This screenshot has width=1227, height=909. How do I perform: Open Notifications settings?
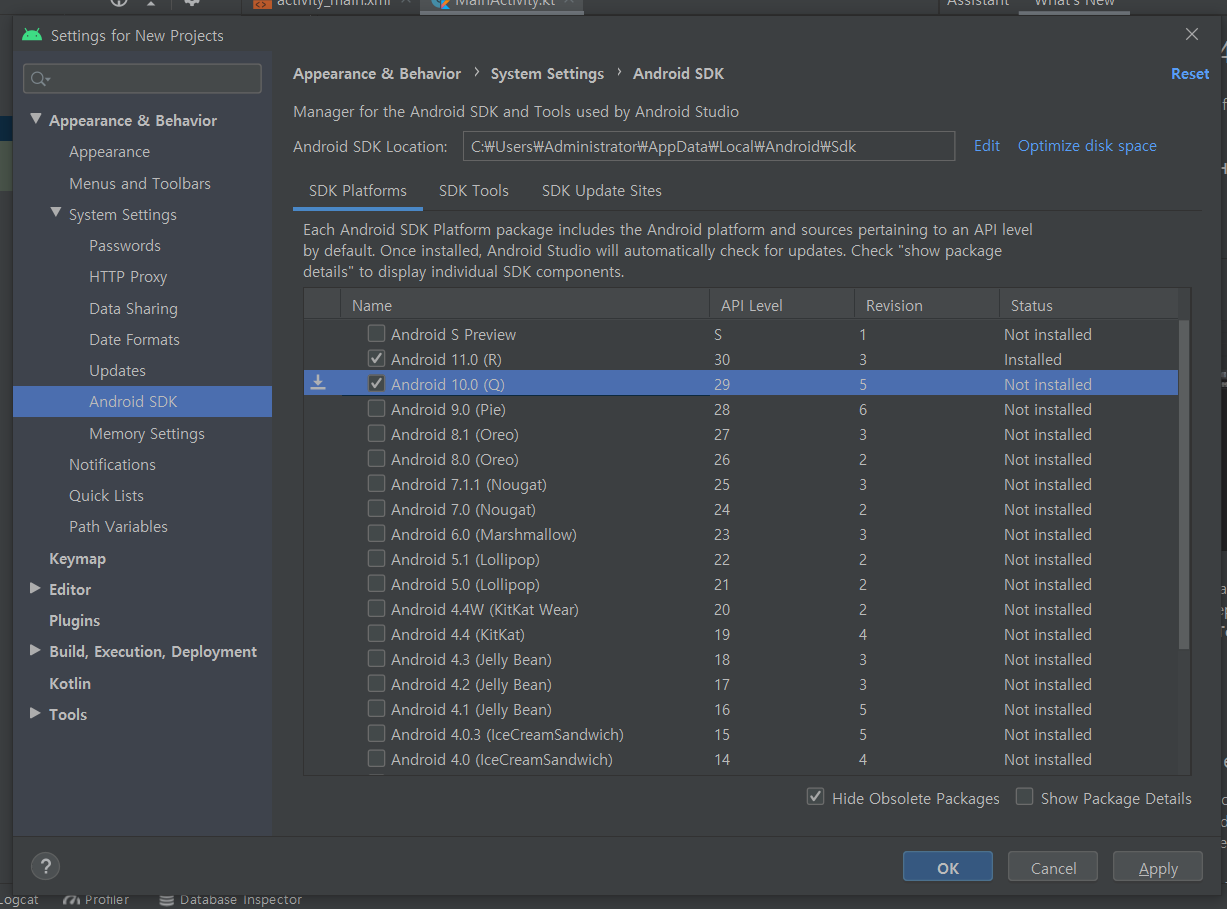point(112,464)
